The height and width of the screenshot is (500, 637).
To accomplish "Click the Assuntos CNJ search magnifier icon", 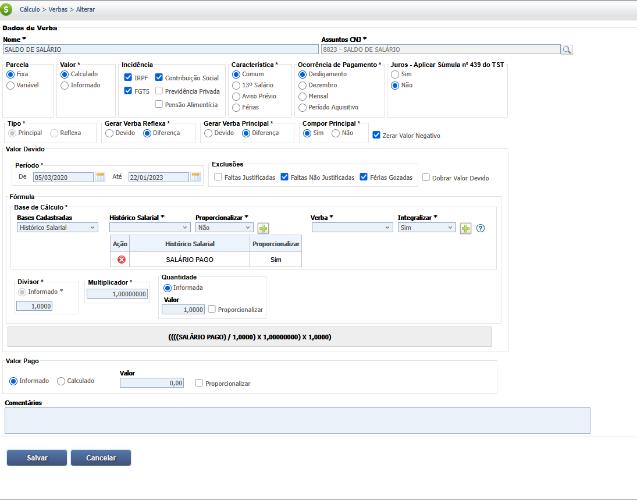I will pyautogui.click(x=566, y=48).
